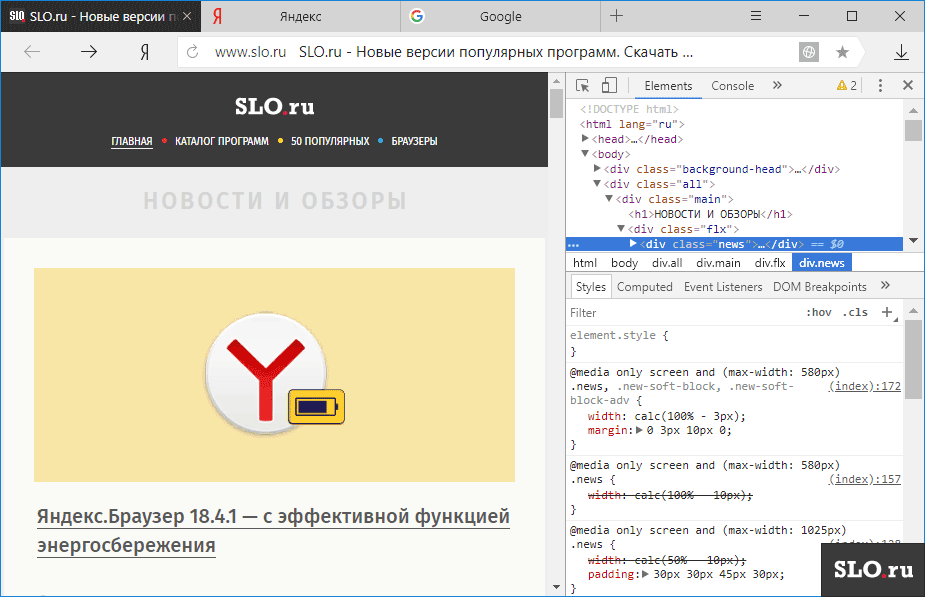
Task: Add a new style rule with plus icon
Action: [x=887, y=313]
